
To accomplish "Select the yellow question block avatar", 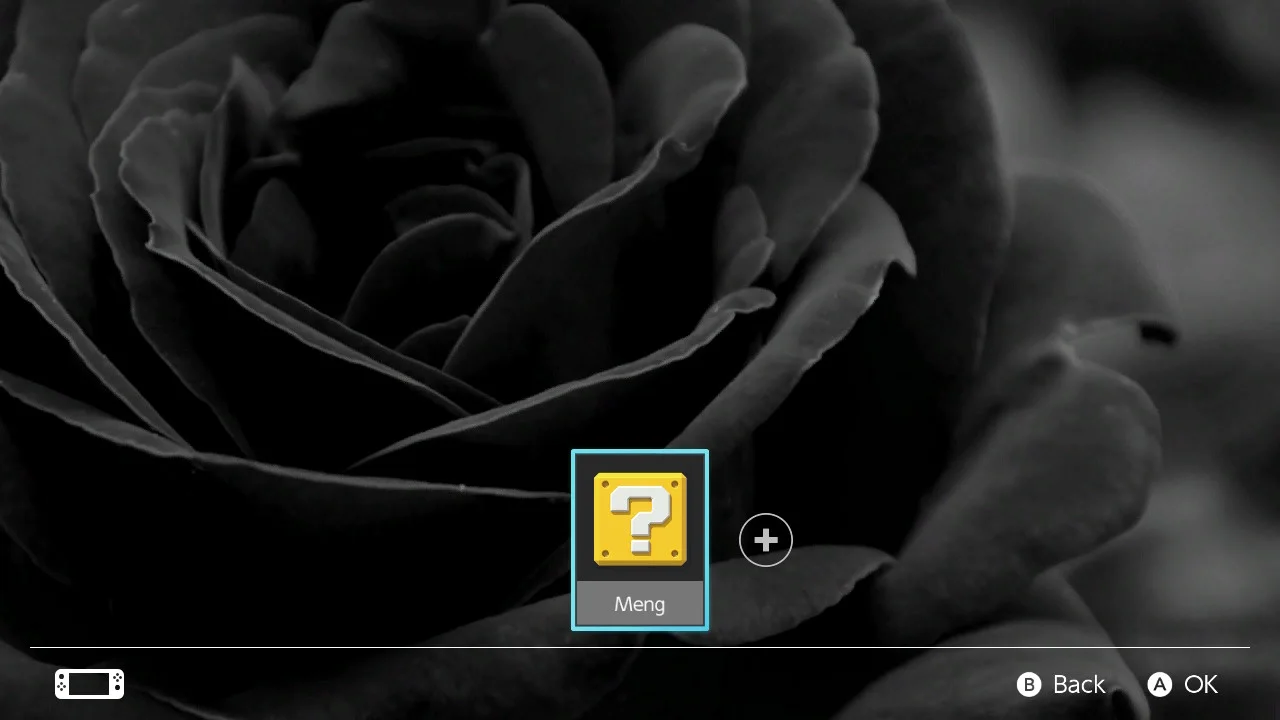I will pyautogui.click(x=640, y=519).
